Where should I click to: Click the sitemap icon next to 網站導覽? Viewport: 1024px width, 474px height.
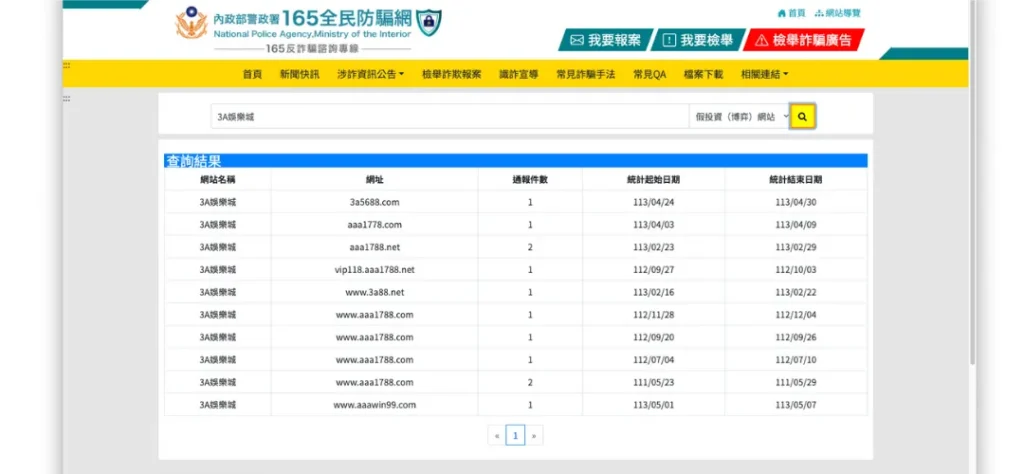(x=819, y=13)
